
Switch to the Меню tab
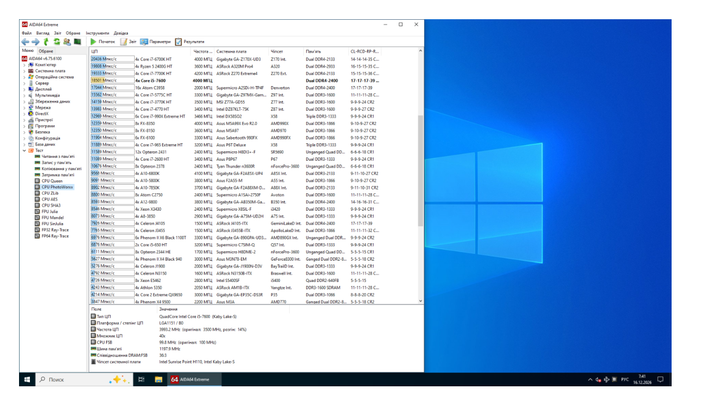click(28, 51)
